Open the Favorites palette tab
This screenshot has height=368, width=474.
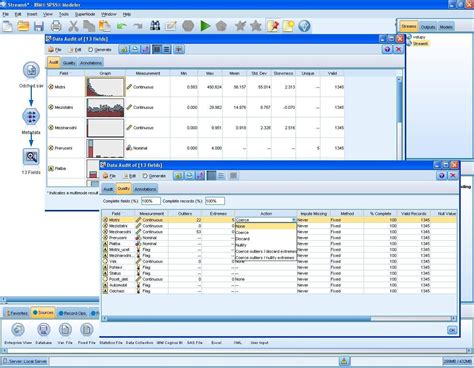pyautogui.click(x=17, y=313)
